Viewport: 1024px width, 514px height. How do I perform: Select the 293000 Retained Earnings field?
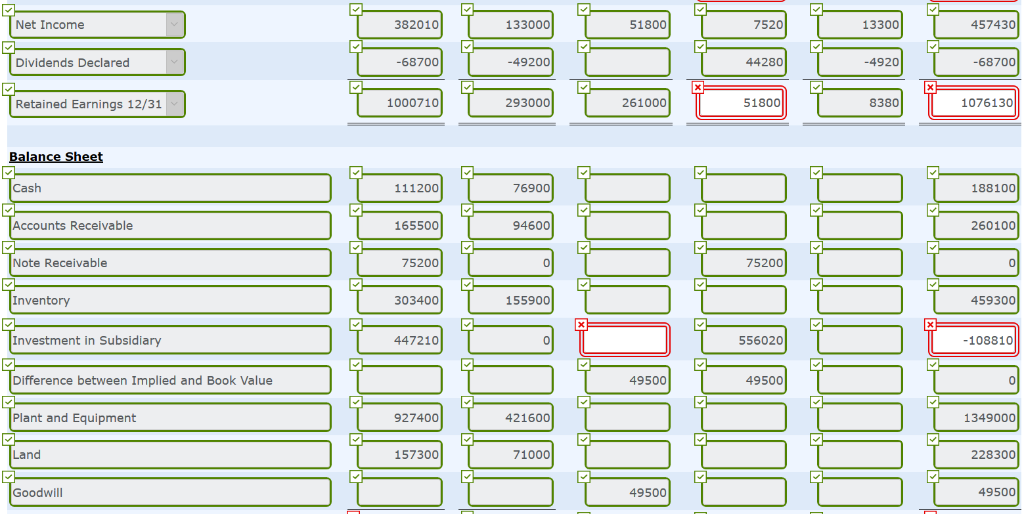(x=511, y=103)
